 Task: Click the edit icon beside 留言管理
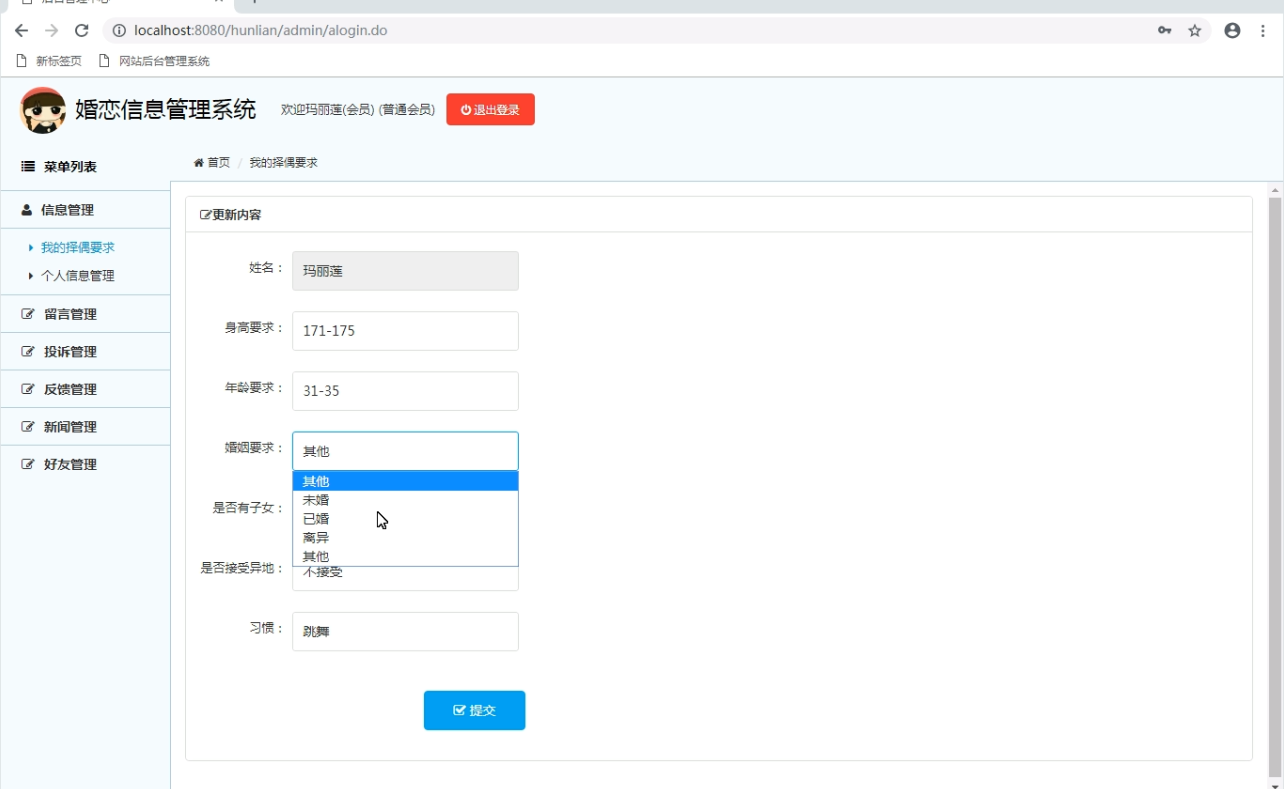[x=28, y=314]
